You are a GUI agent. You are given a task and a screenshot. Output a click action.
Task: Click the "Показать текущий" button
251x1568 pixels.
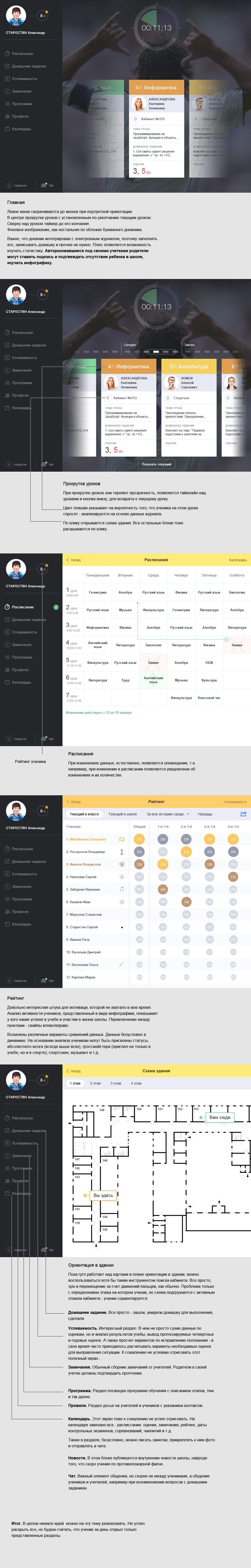[x=157, y=464]
